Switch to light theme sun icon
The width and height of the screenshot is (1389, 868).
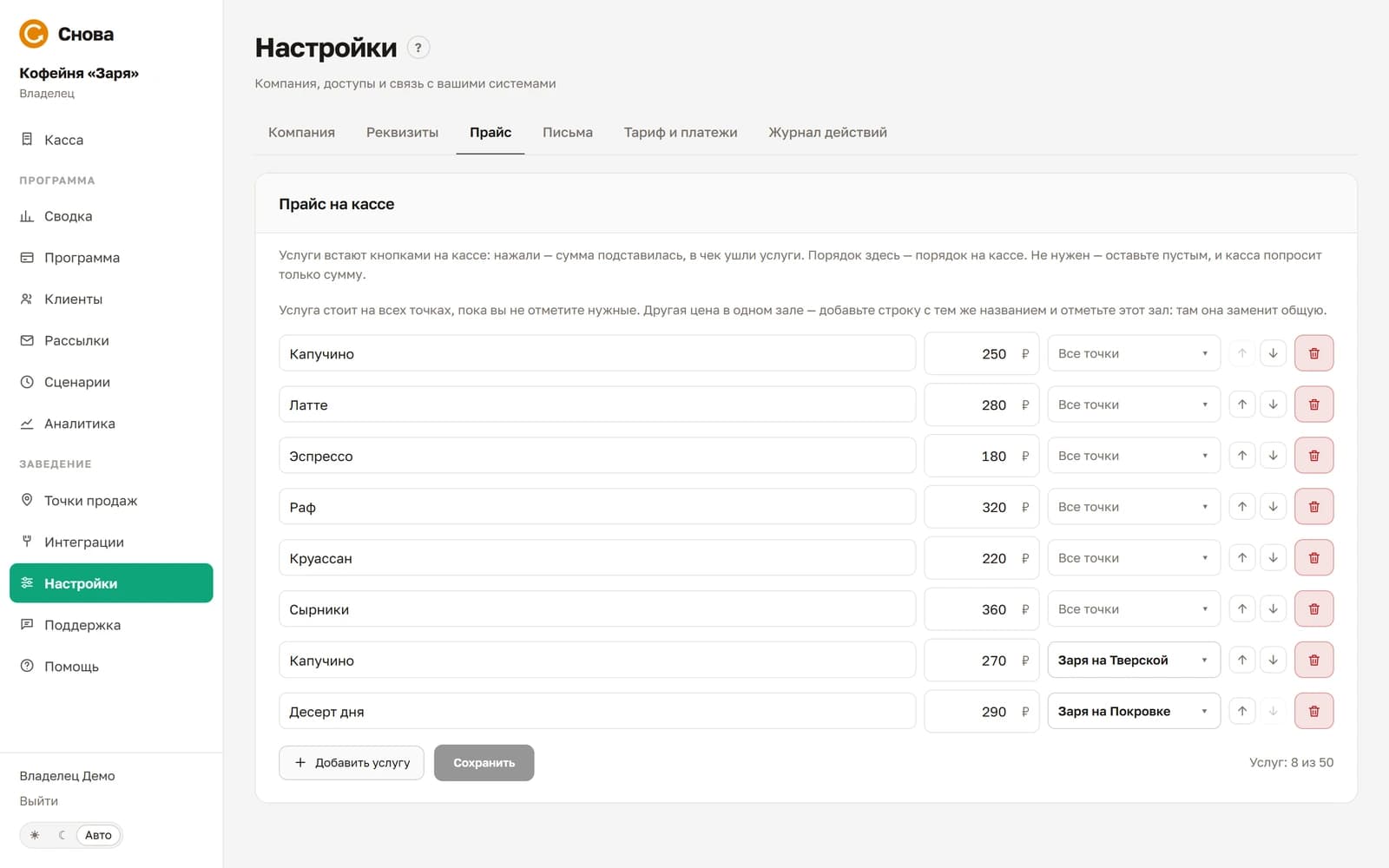35,835
